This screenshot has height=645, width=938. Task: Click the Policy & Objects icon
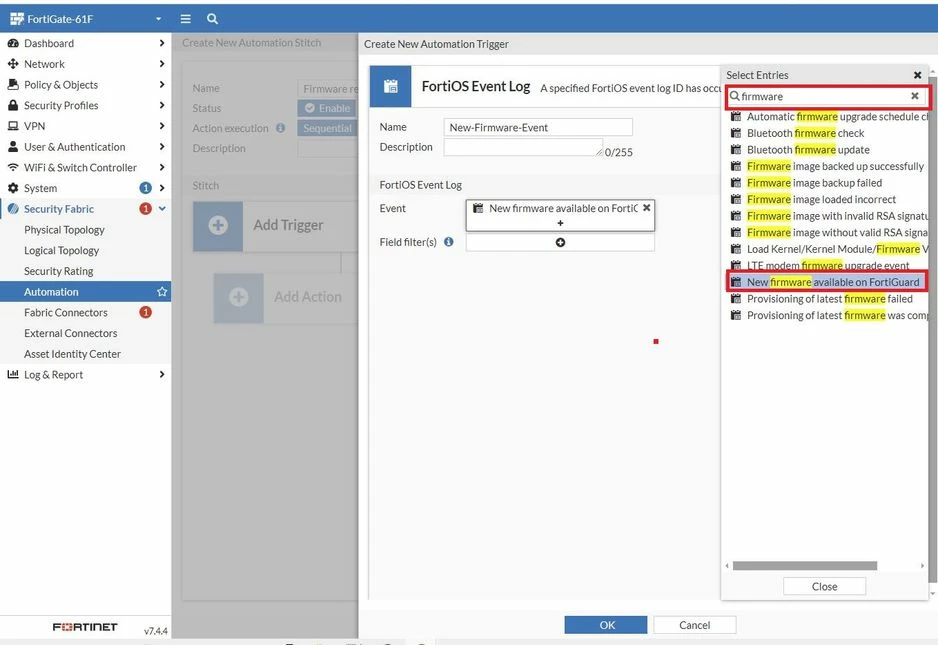[x=13, y=84]
